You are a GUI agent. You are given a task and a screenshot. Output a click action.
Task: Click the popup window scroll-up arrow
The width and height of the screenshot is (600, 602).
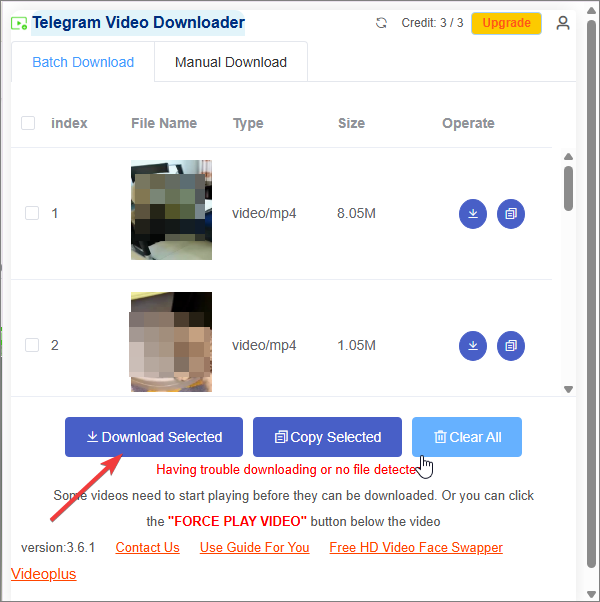592,10
